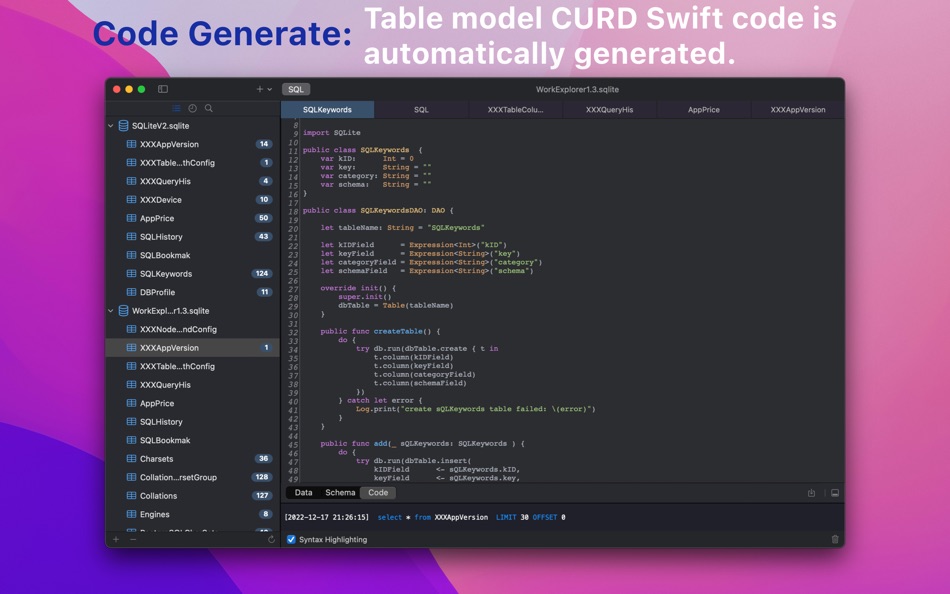Select XXXAppVersion table with badge 14

[x=192, y=144]
